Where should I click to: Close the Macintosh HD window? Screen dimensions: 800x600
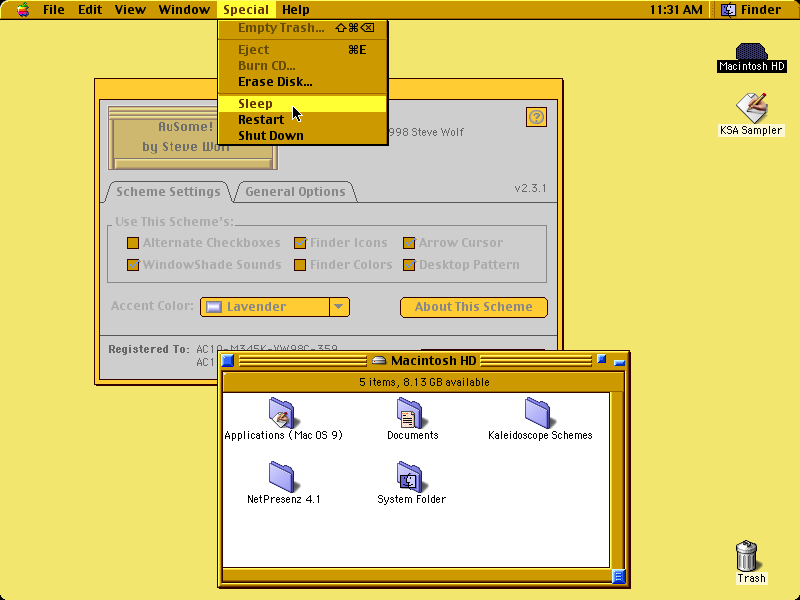tap(228, 361)
